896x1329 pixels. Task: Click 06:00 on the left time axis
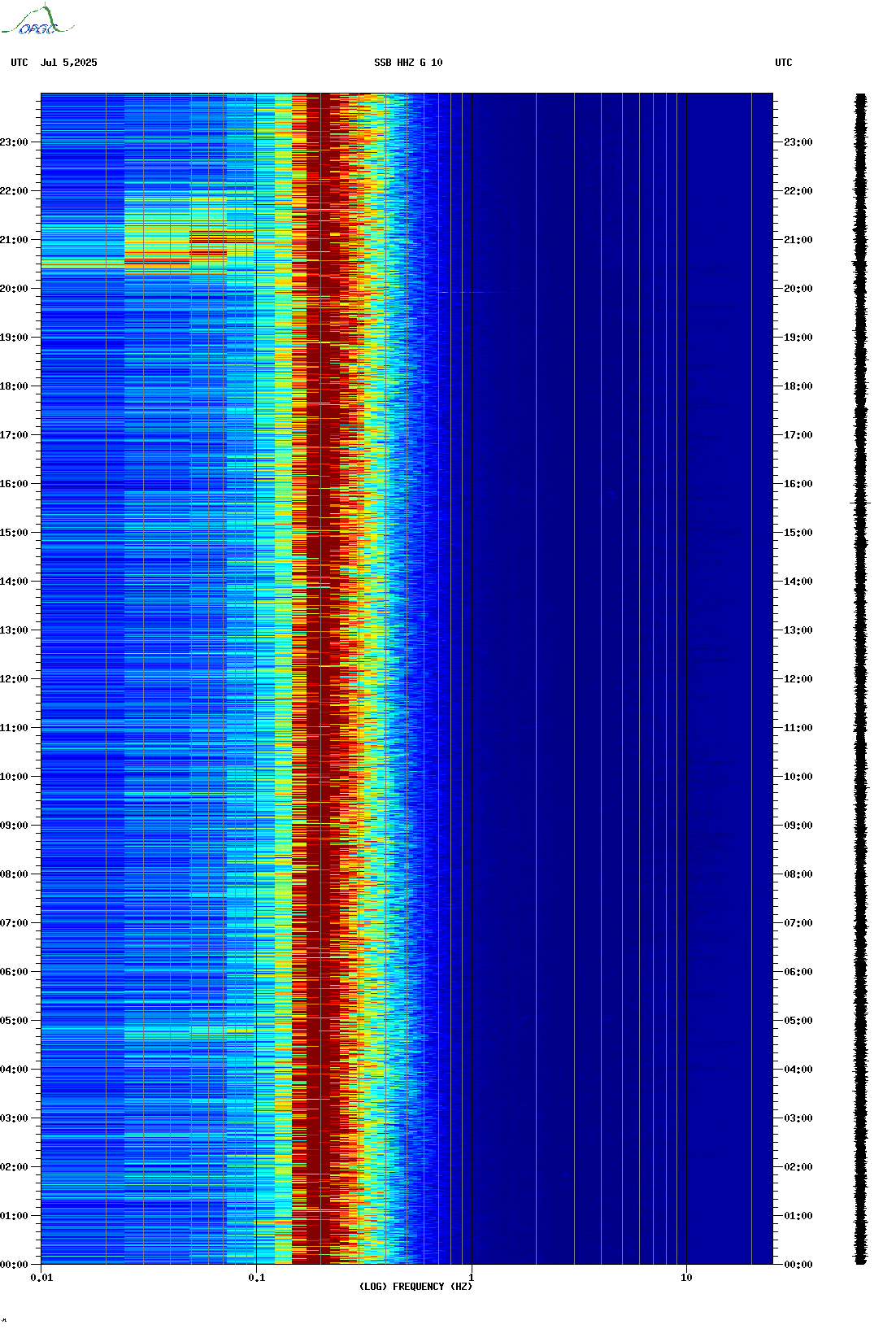point(14,972)
